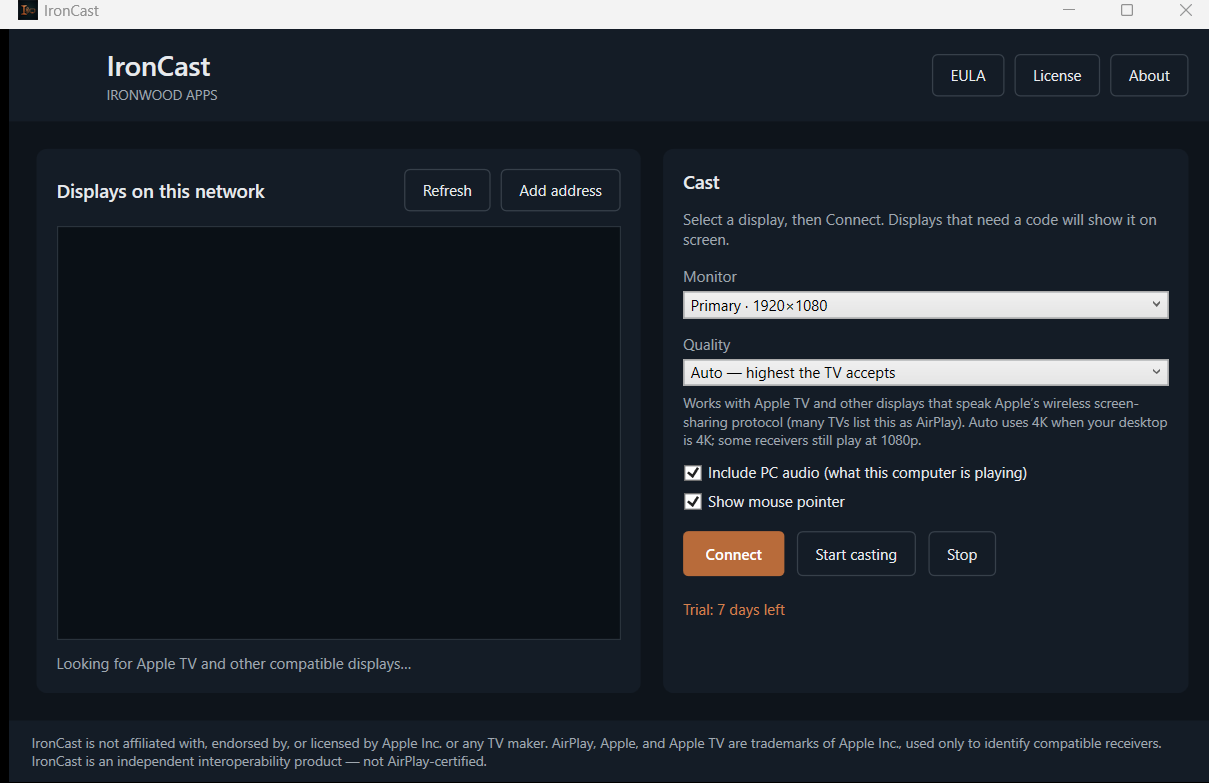Click the Add address button

[x=560, y=190]
